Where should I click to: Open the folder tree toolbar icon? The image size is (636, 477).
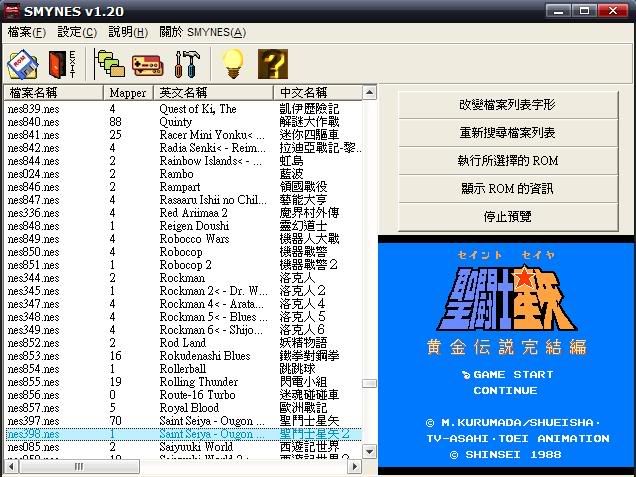(108, 64)
